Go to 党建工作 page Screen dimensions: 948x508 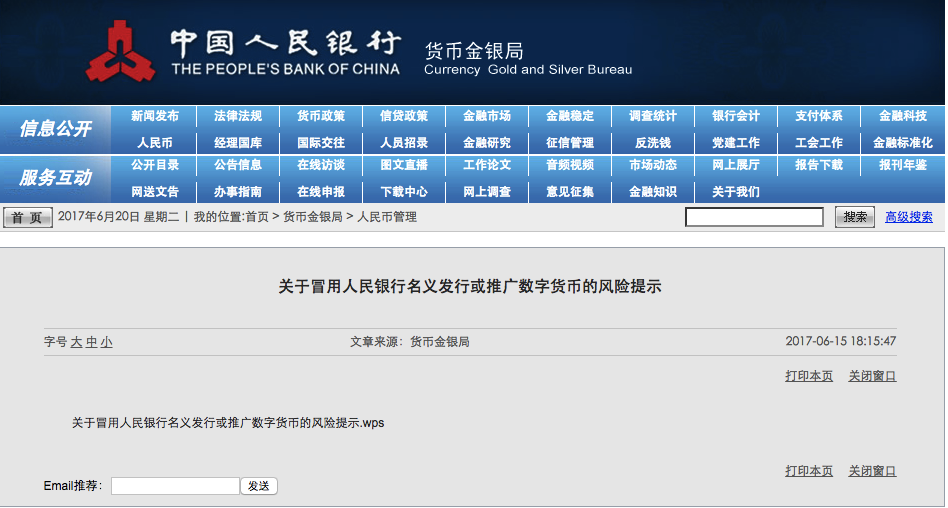736,143
